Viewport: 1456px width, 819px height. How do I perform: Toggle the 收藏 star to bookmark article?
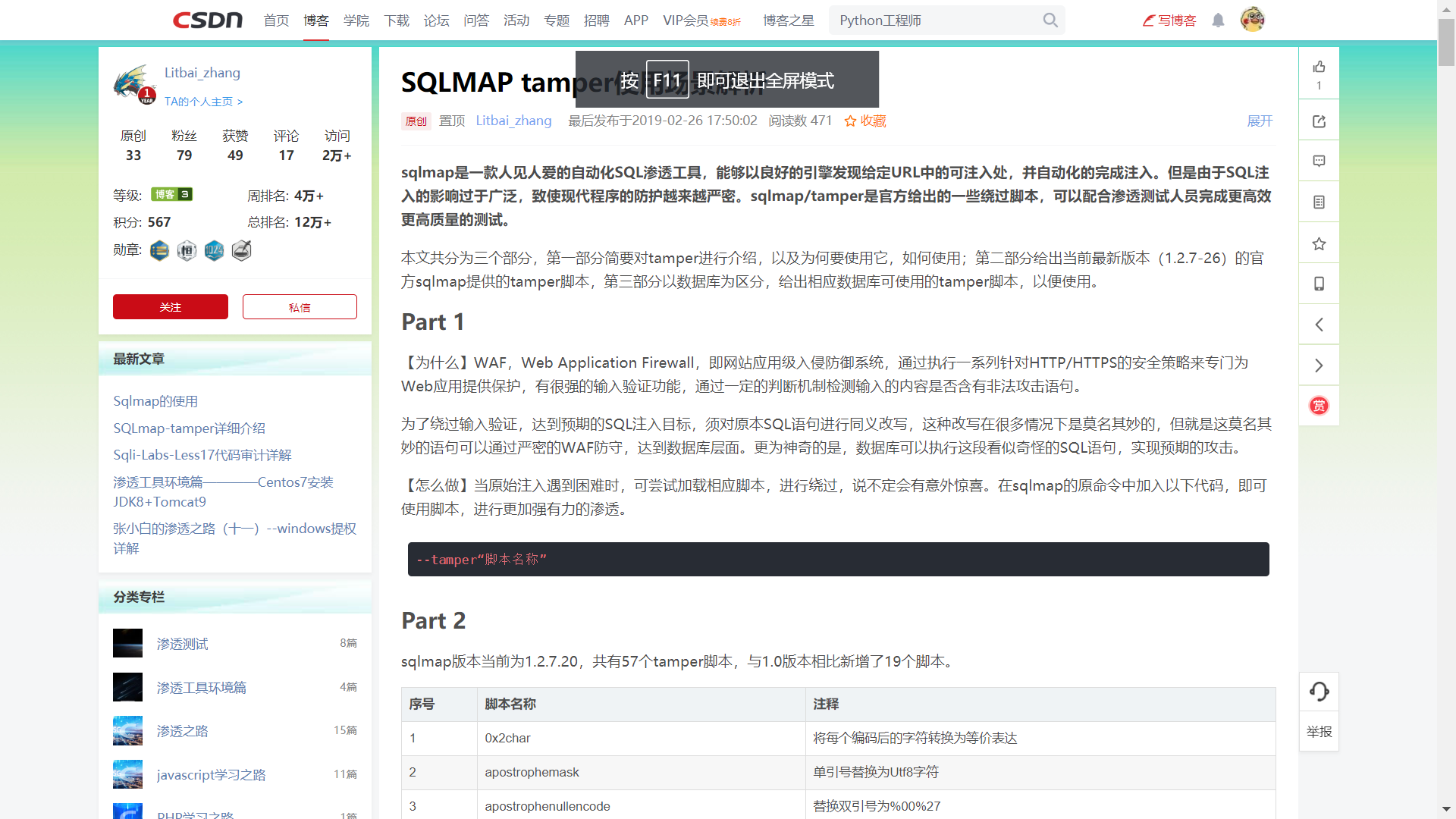(865, 121)
